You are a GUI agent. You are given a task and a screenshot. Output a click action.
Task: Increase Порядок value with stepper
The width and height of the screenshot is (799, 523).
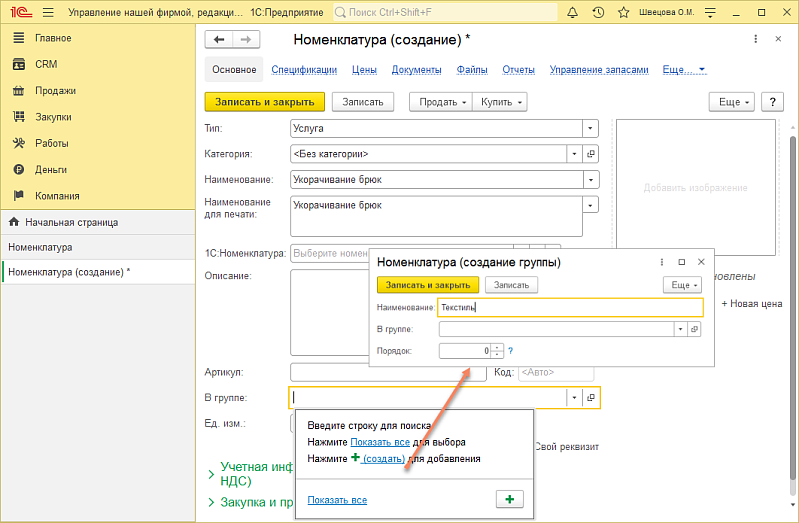point(497,347)
